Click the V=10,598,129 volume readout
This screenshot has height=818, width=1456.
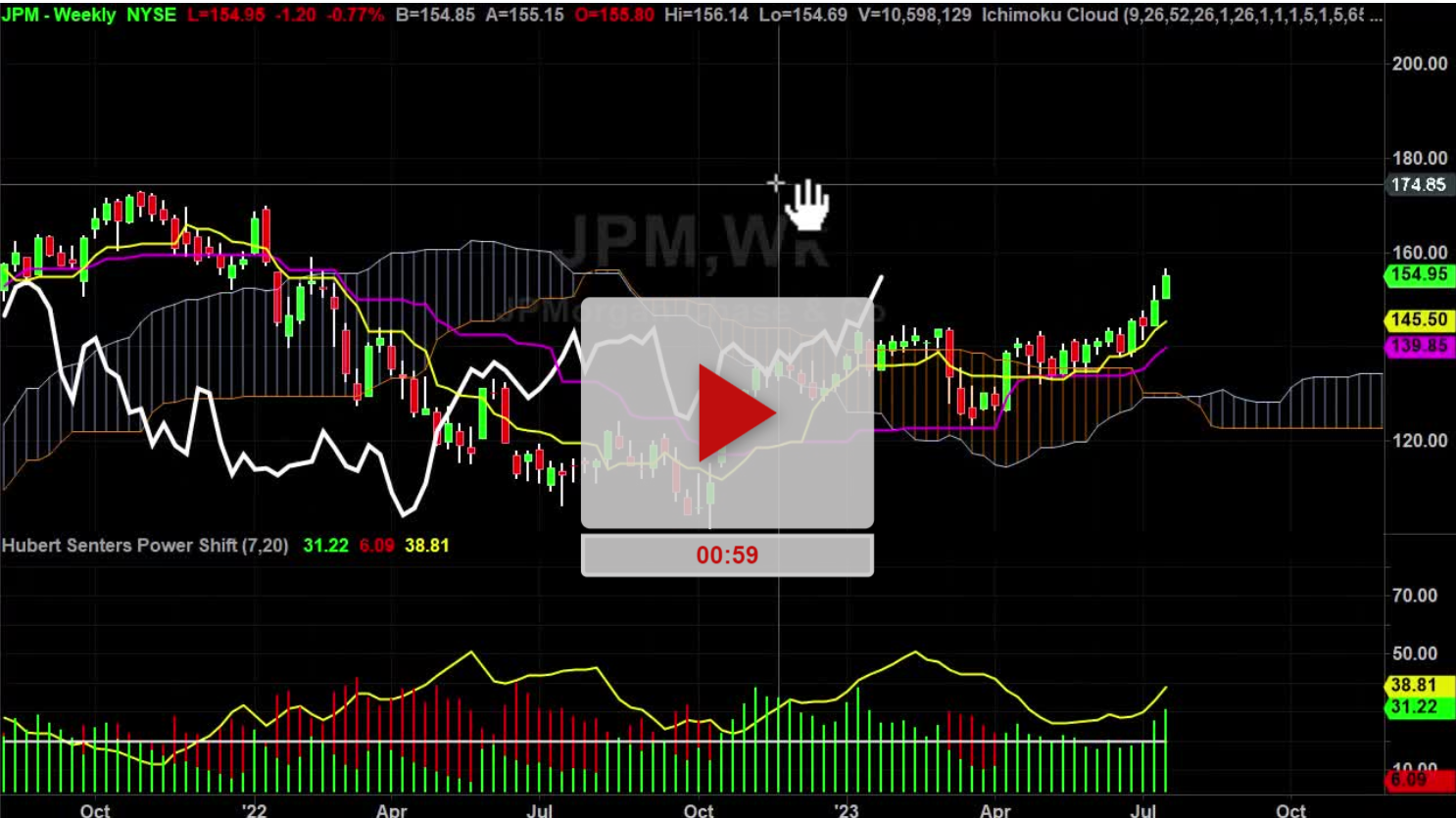click(x=914, y=15)
